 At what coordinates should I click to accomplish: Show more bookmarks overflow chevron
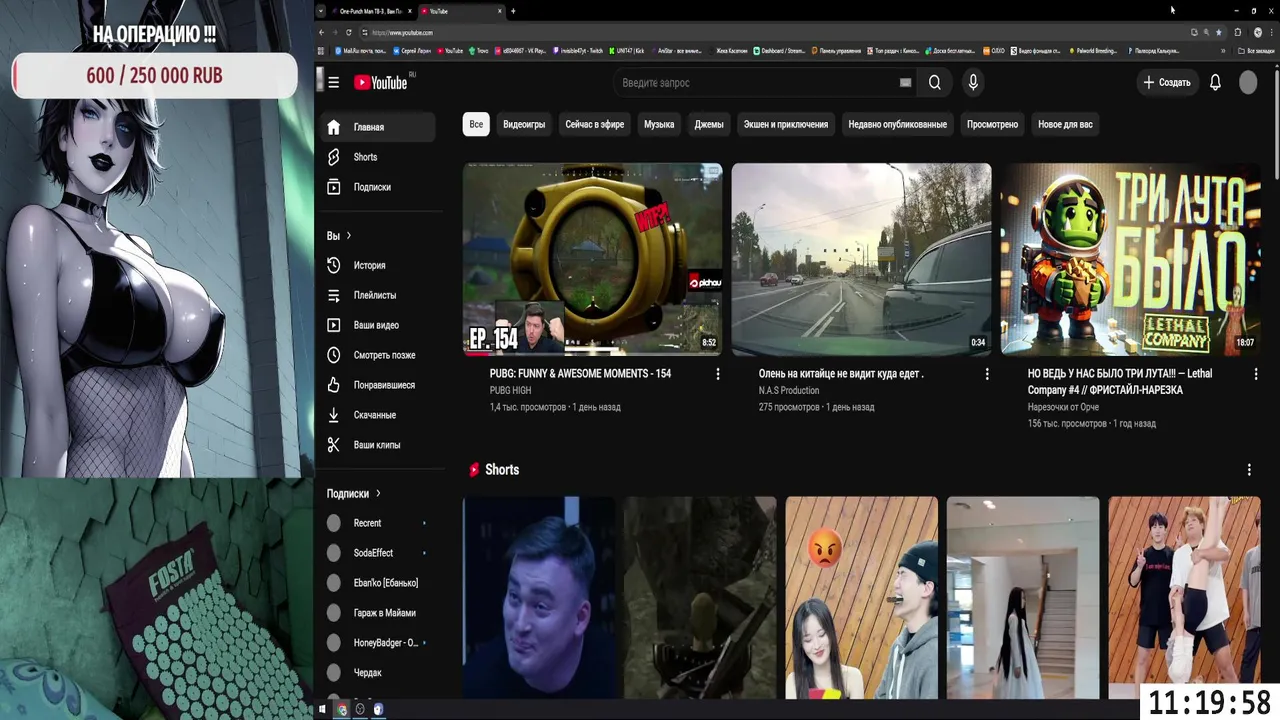tap(1223, 50)
